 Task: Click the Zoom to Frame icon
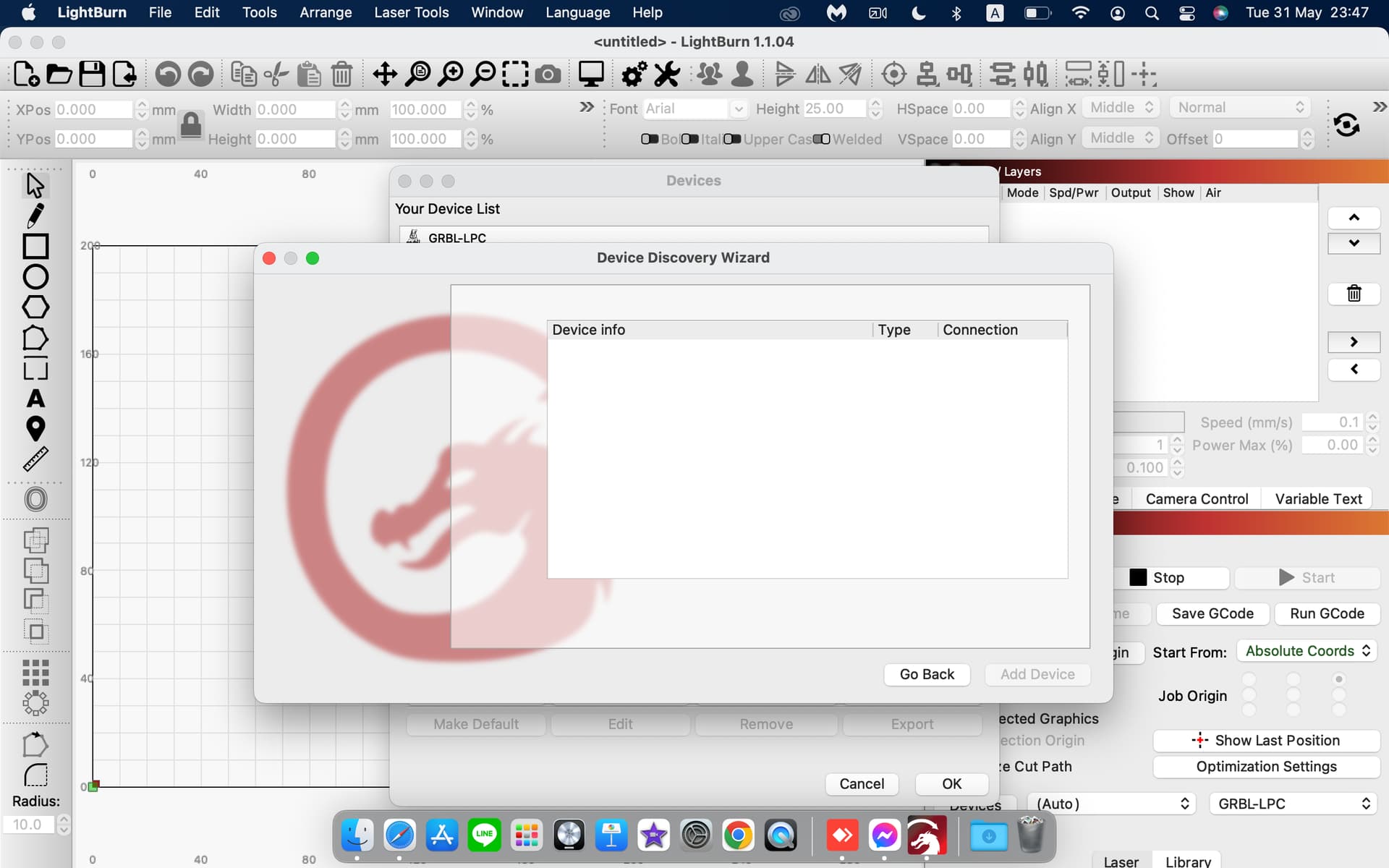pyautogui.click(x=514, y=74)
